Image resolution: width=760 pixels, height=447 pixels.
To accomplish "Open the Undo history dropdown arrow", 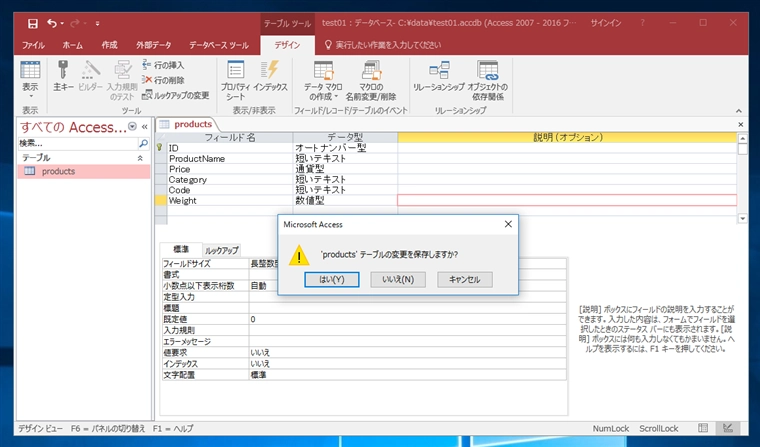I will coord(62,23).
